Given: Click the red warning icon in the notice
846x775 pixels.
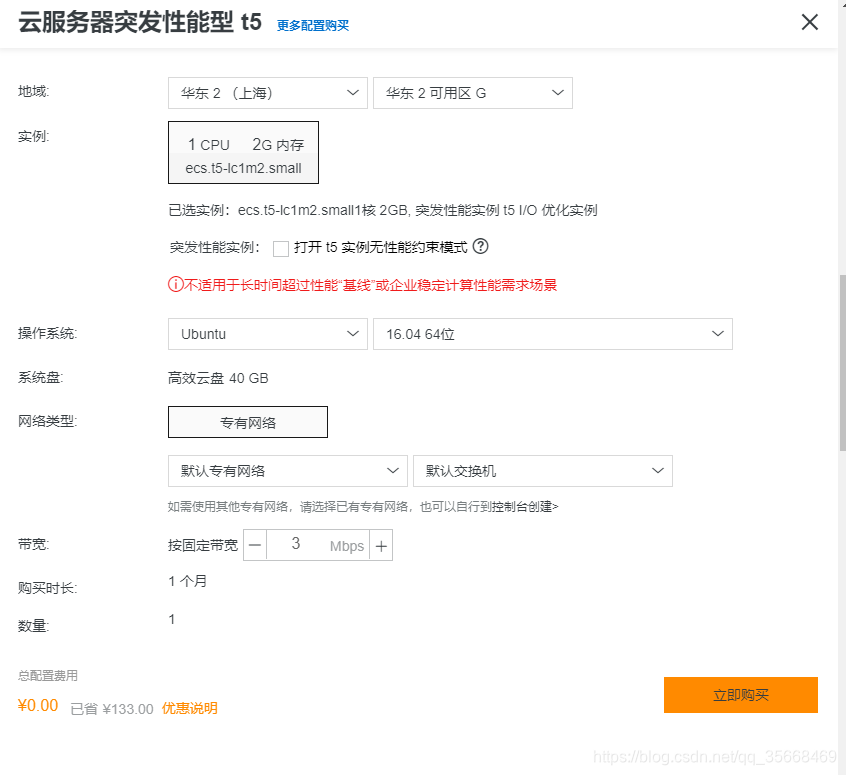Looking at the screenshot, I should click(176, 285).
